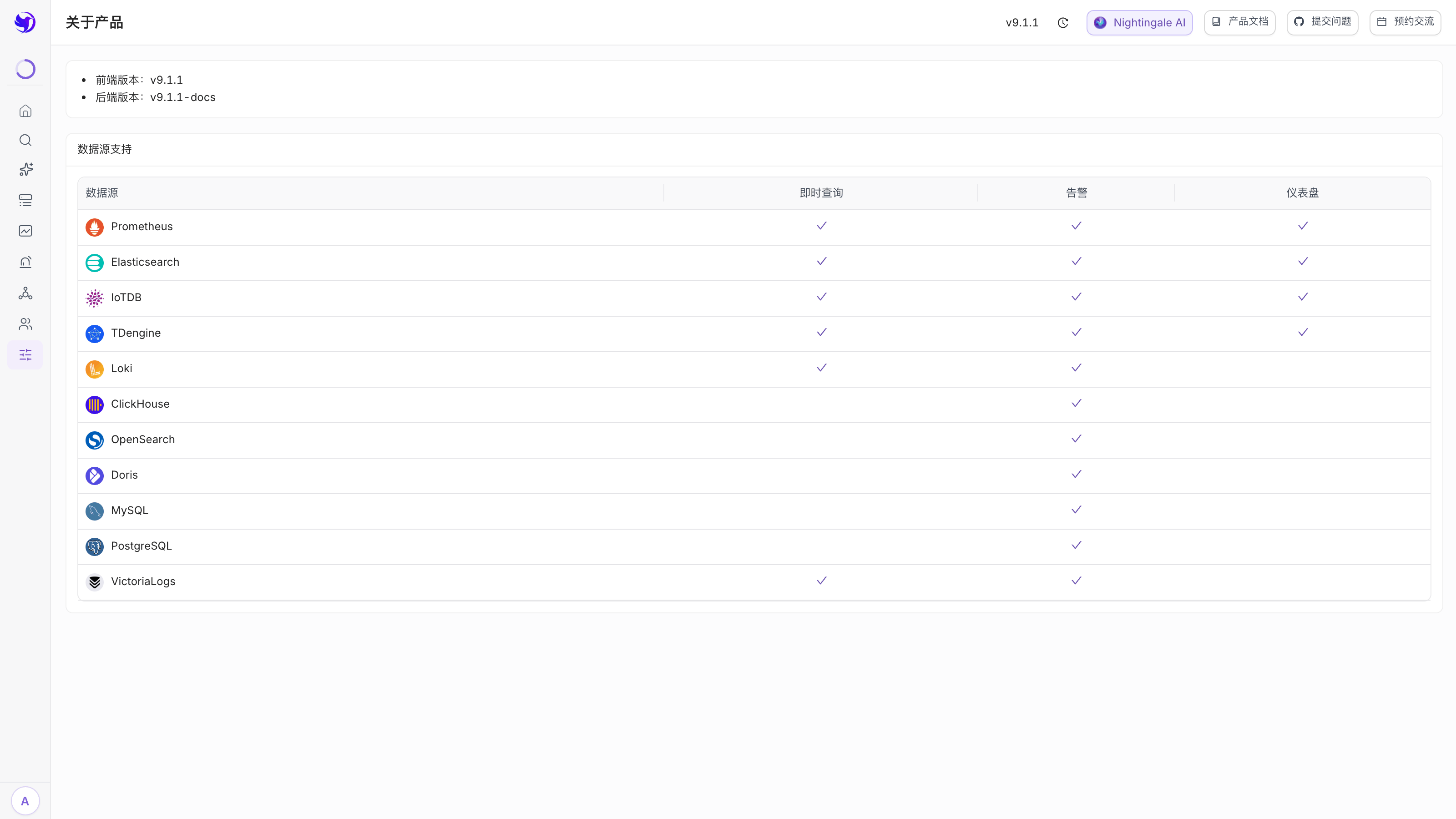Click the 仪表盘 column header
Viewport: 1456px width, 819px height.
(1302, 193)
